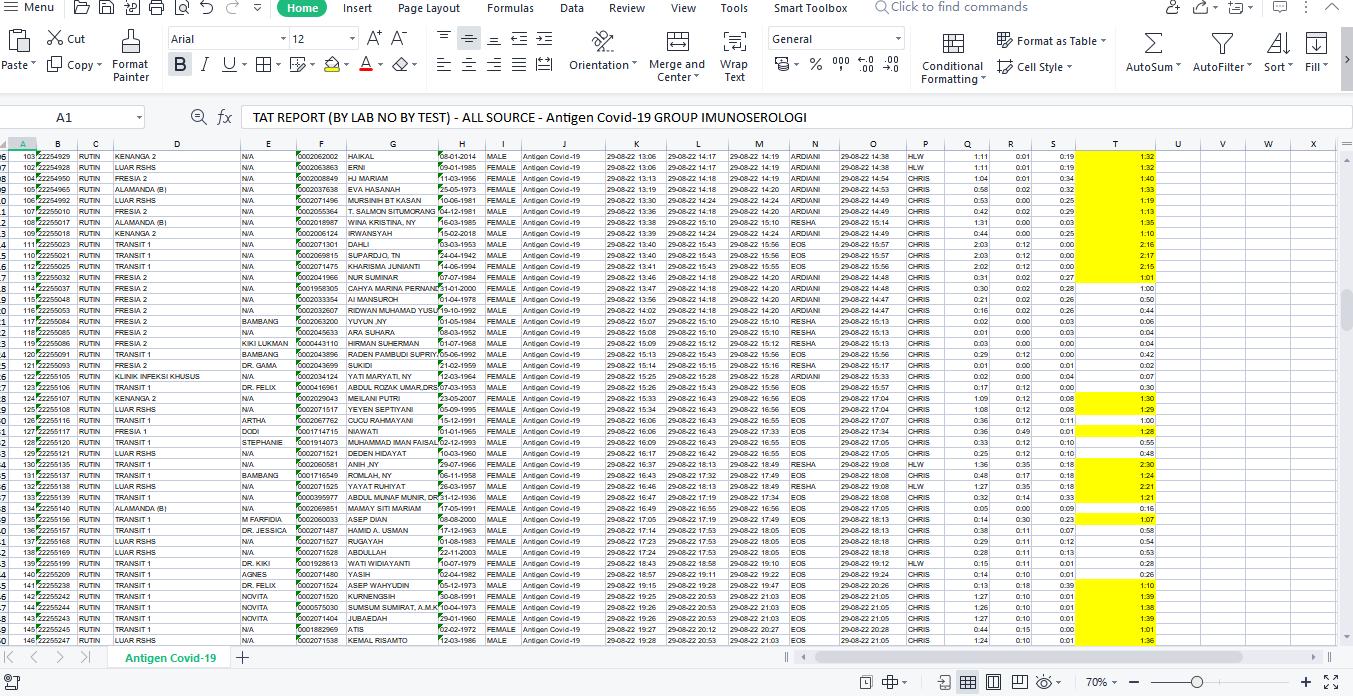Increase font size with A+ icon
1353x696 pixels.
pyautogui.click(x=374, y=39)
